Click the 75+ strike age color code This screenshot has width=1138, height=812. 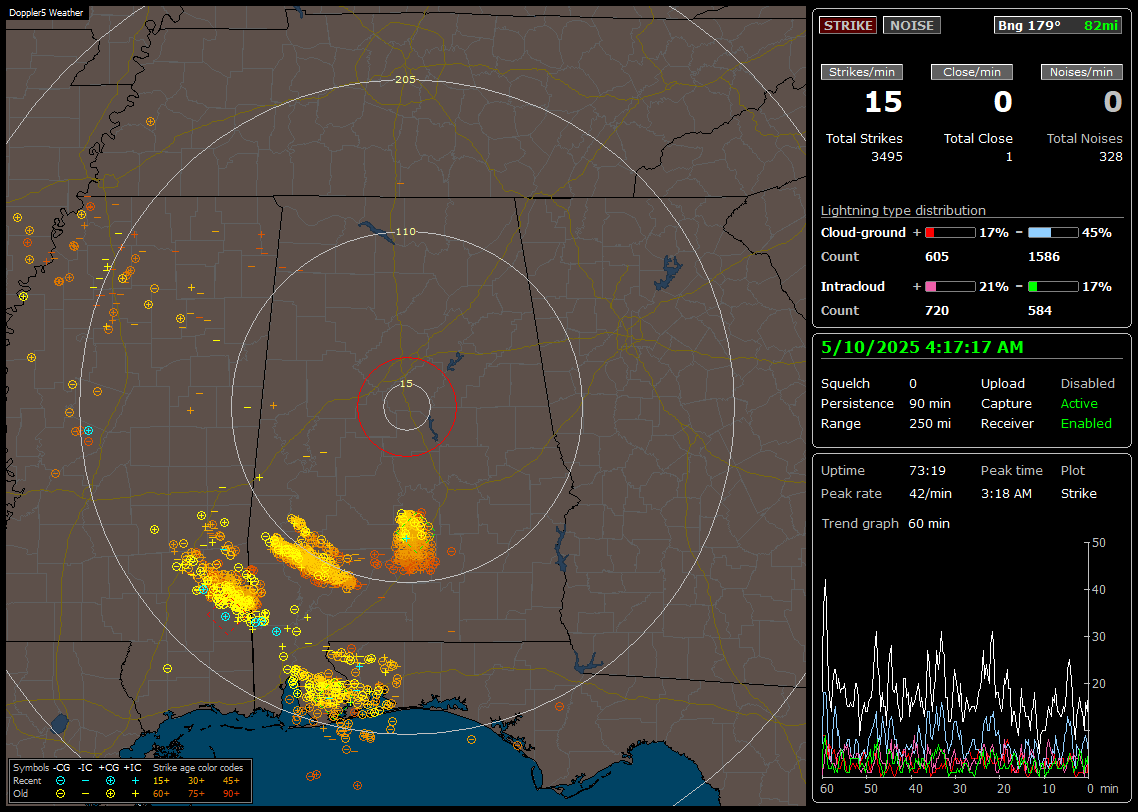coord(196,794)
